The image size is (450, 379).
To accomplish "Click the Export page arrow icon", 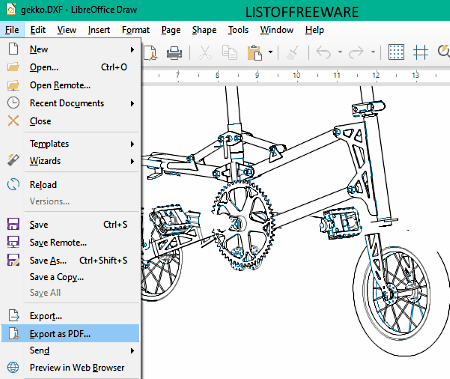I will click(x=14, y=315).
